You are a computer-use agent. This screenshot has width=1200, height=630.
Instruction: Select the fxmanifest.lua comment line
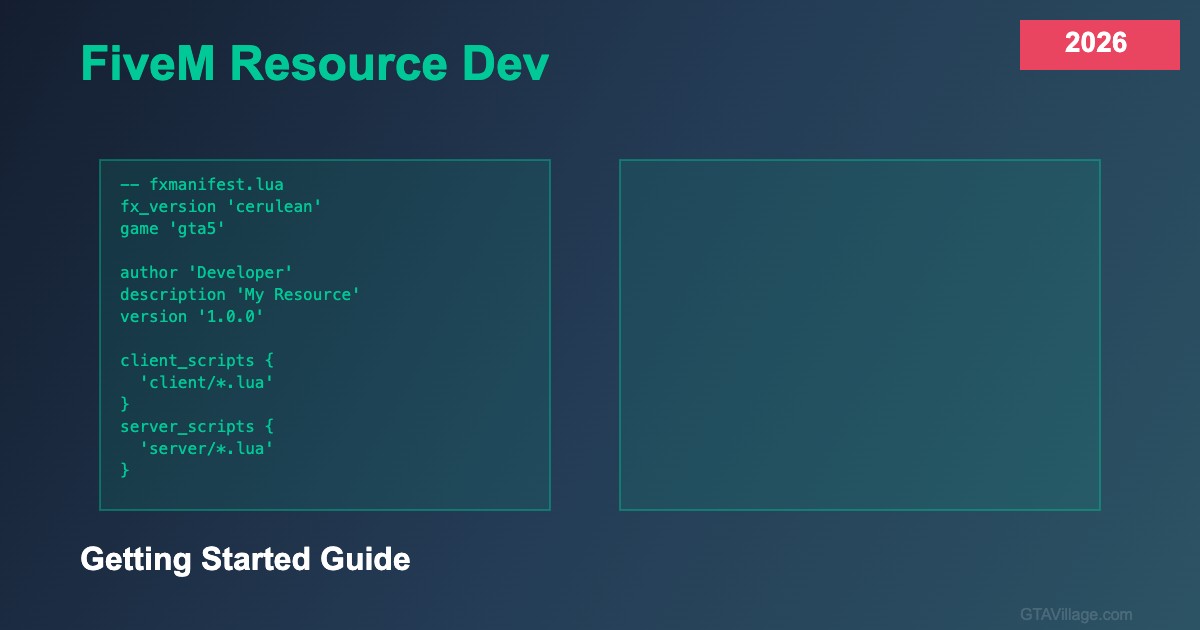201,184
